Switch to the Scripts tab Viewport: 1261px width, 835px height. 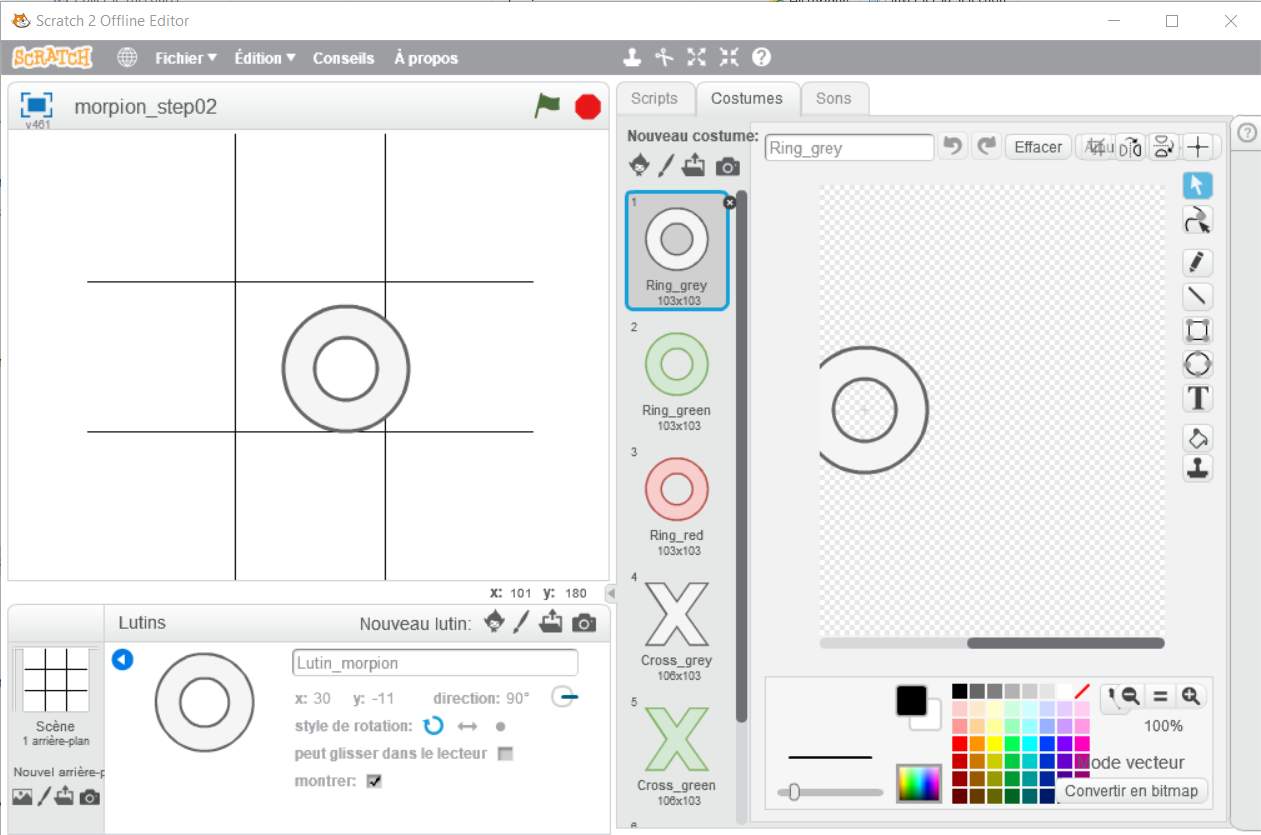click(x=654, y=98)
